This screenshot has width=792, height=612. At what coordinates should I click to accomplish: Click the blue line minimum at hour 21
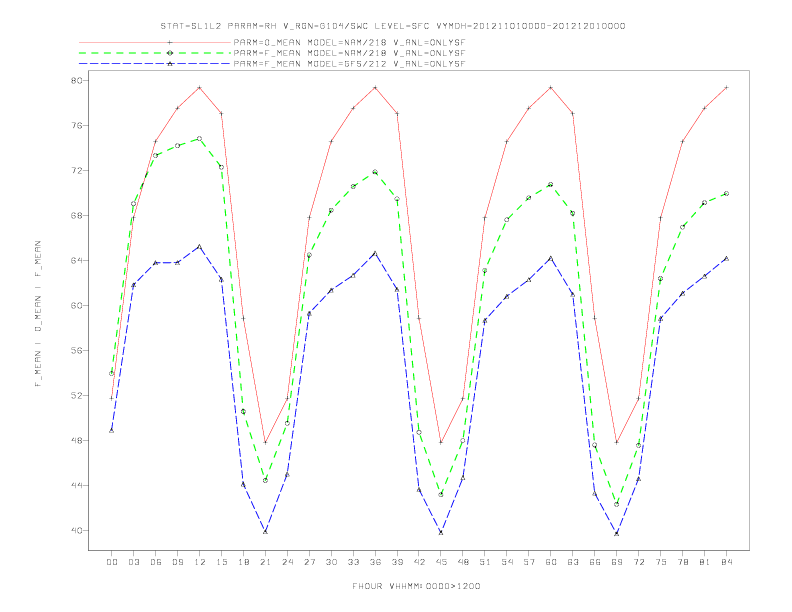coord(265,531)
